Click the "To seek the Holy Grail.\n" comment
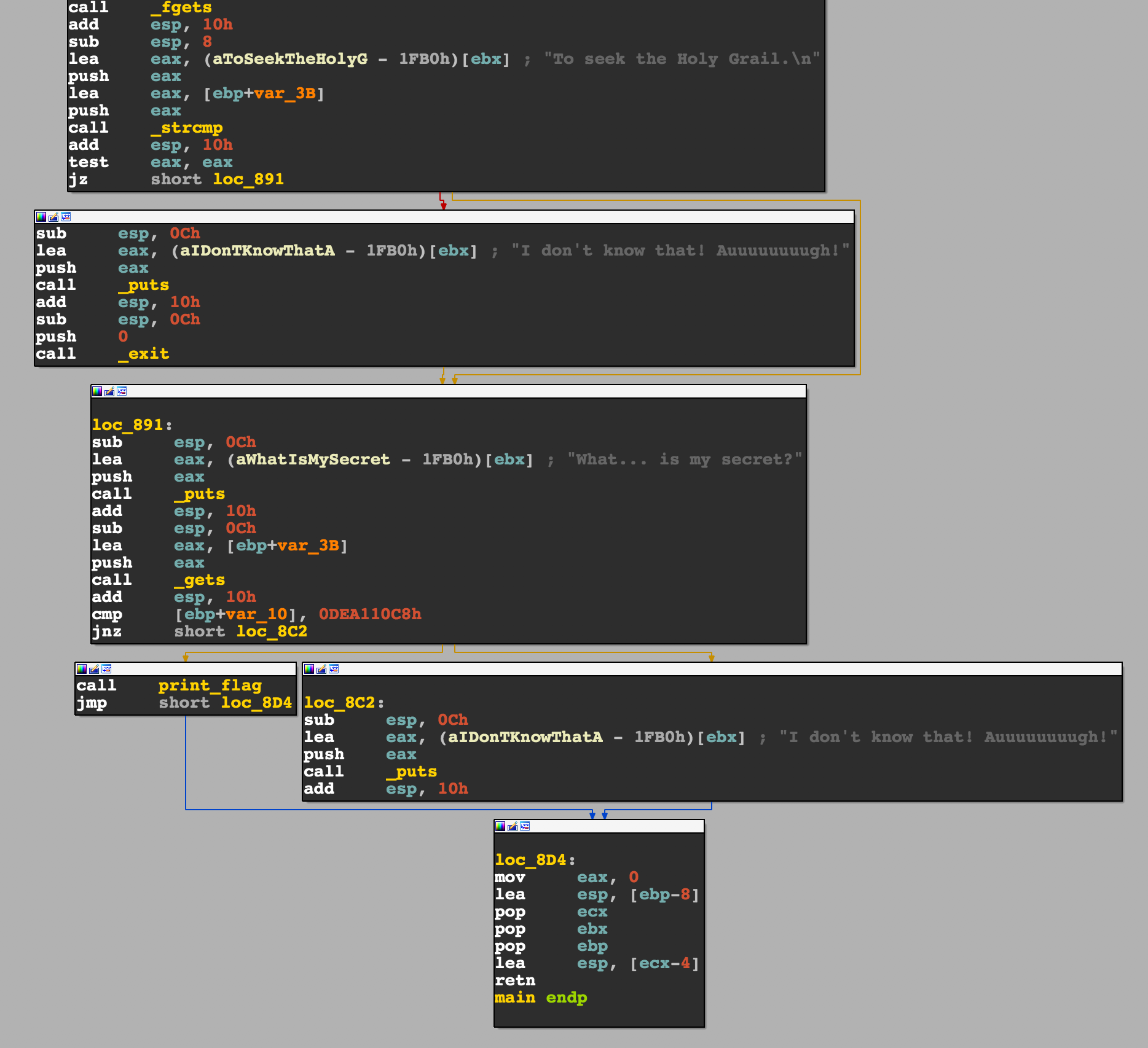 (x=682, y=59)
